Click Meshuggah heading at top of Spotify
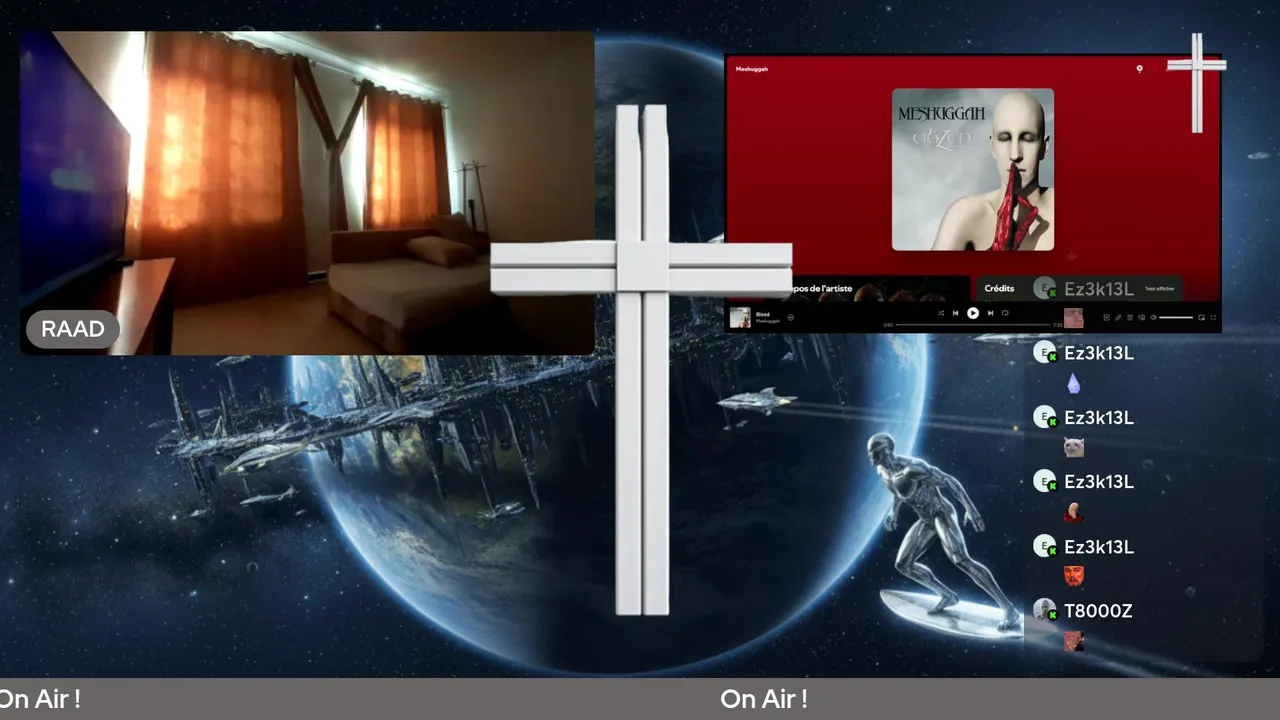This screenshot has width=1280, height=720. coord(752,69)
